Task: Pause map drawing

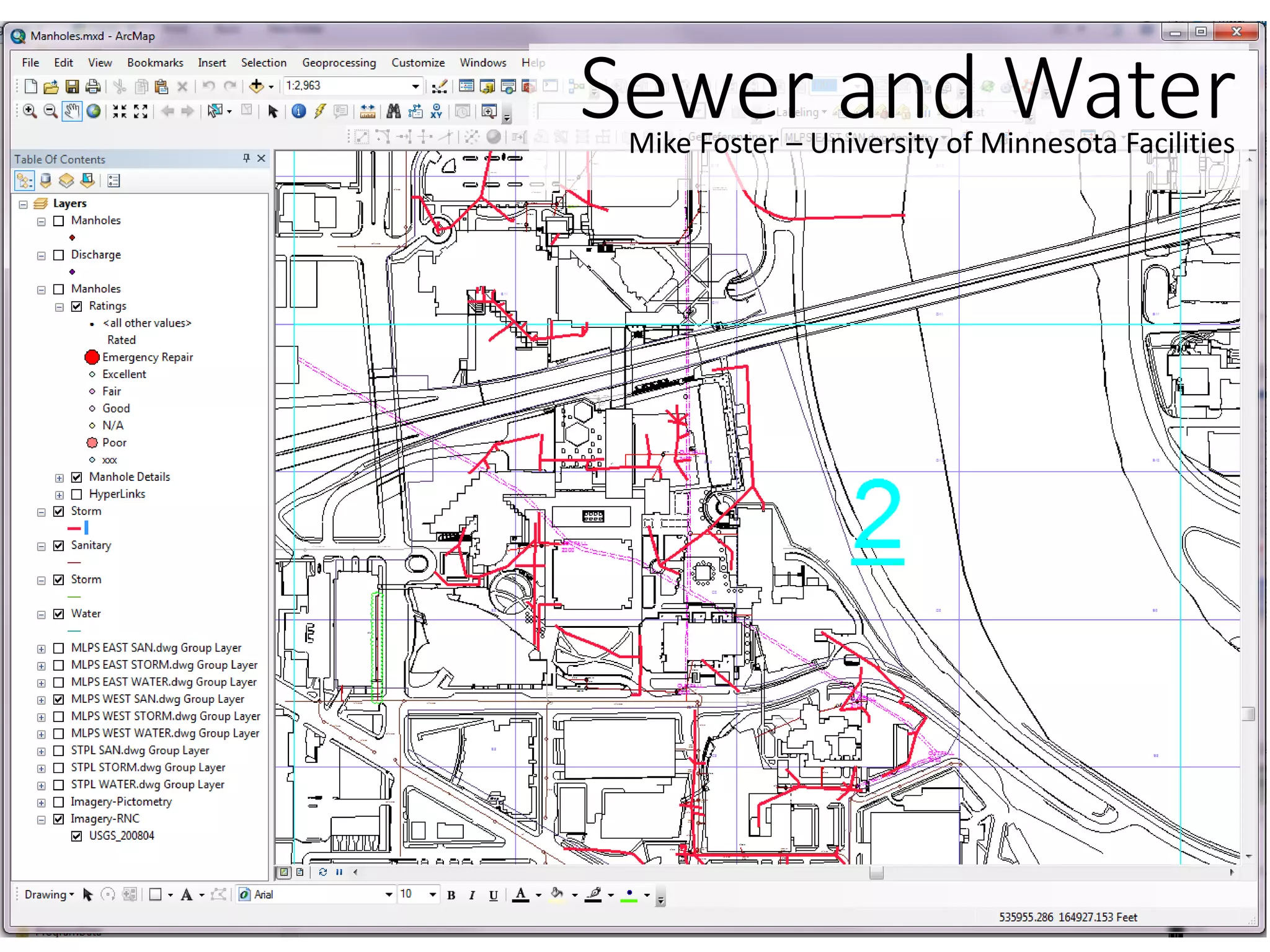Action: (339, 872)
